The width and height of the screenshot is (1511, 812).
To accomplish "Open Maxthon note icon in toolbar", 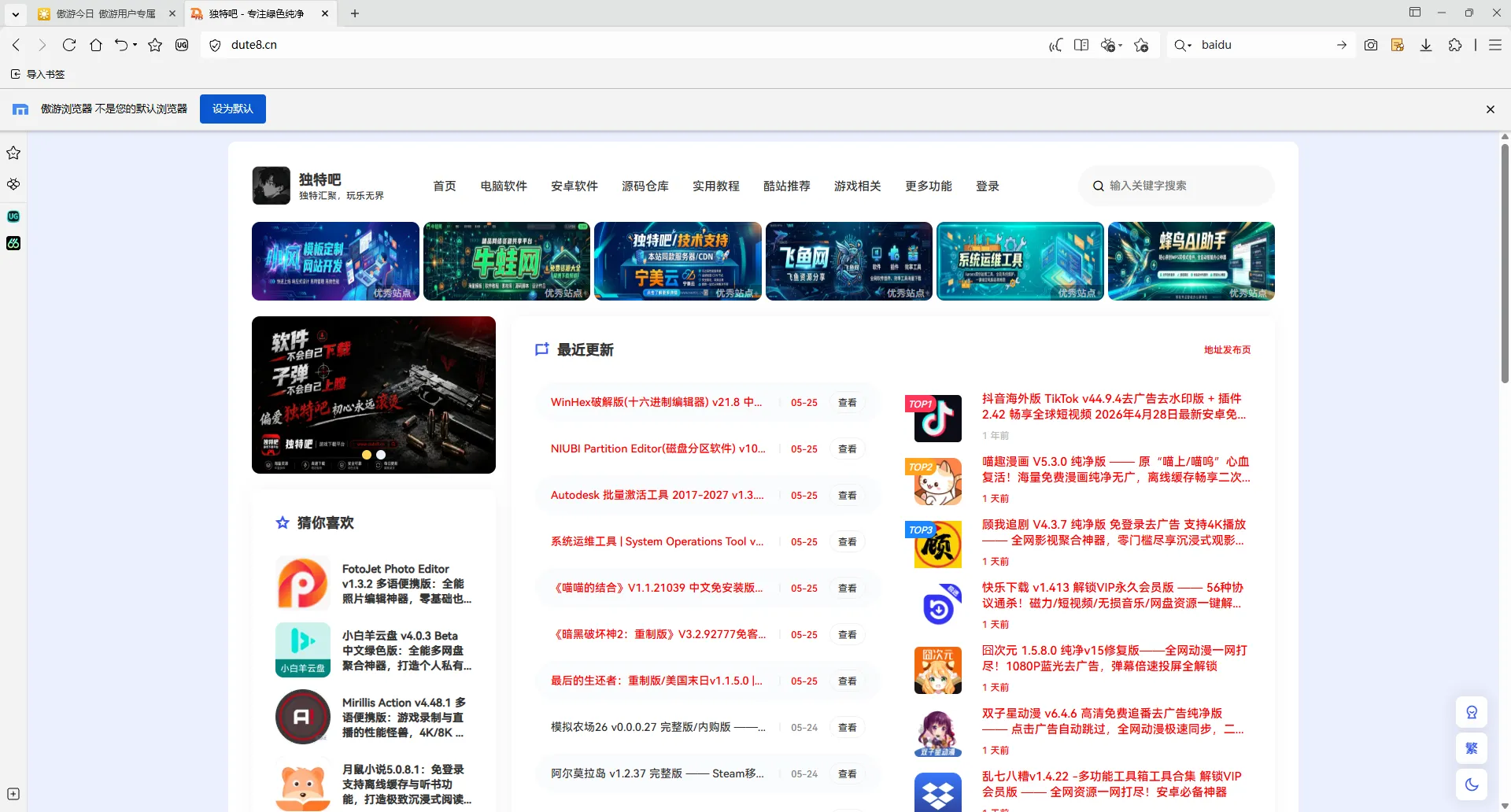I will tap(1398, 45).
